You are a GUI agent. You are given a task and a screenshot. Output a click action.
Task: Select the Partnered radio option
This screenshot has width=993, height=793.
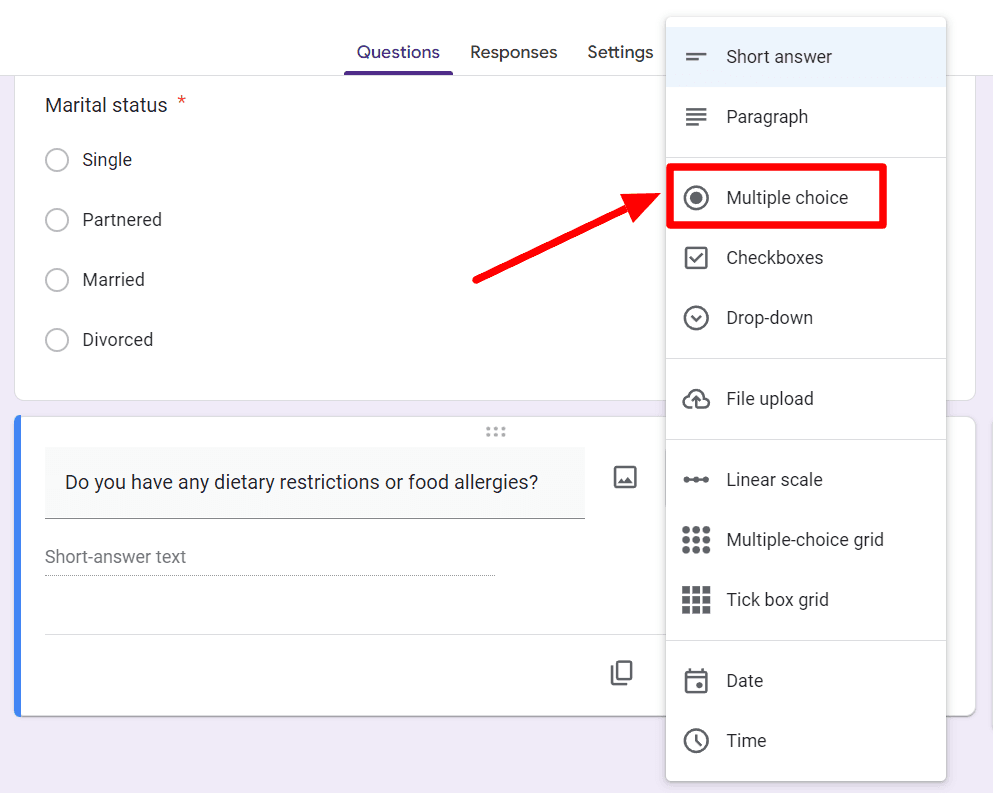57,220
